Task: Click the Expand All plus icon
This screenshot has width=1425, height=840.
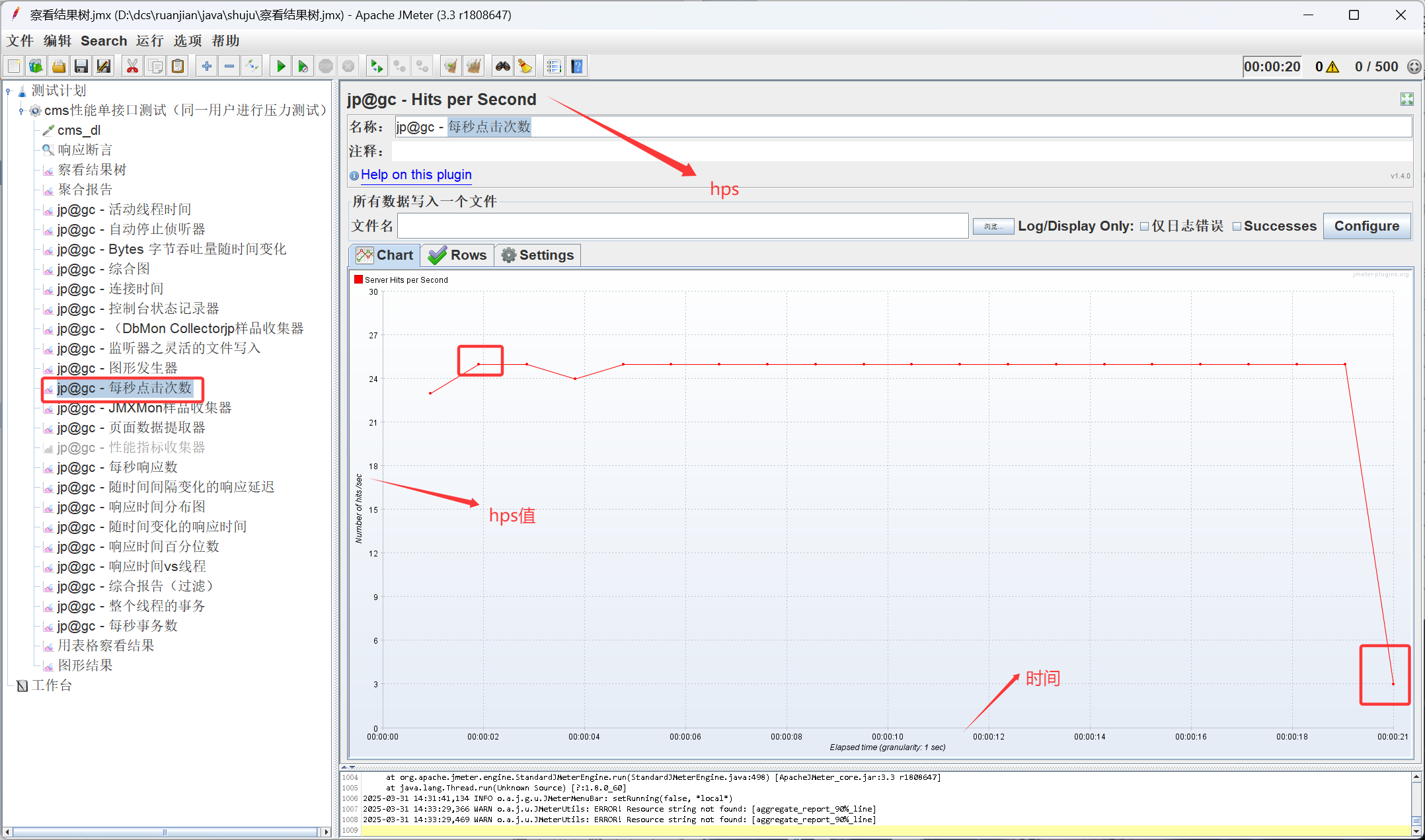Action: click(x=207, y=66)
